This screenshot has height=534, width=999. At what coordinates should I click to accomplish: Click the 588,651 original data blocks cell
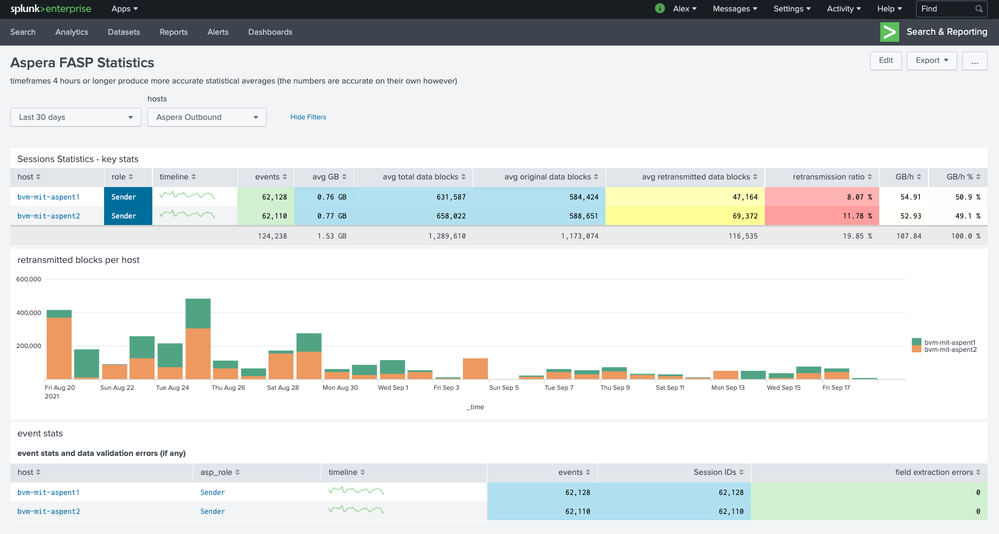[540, 216]
